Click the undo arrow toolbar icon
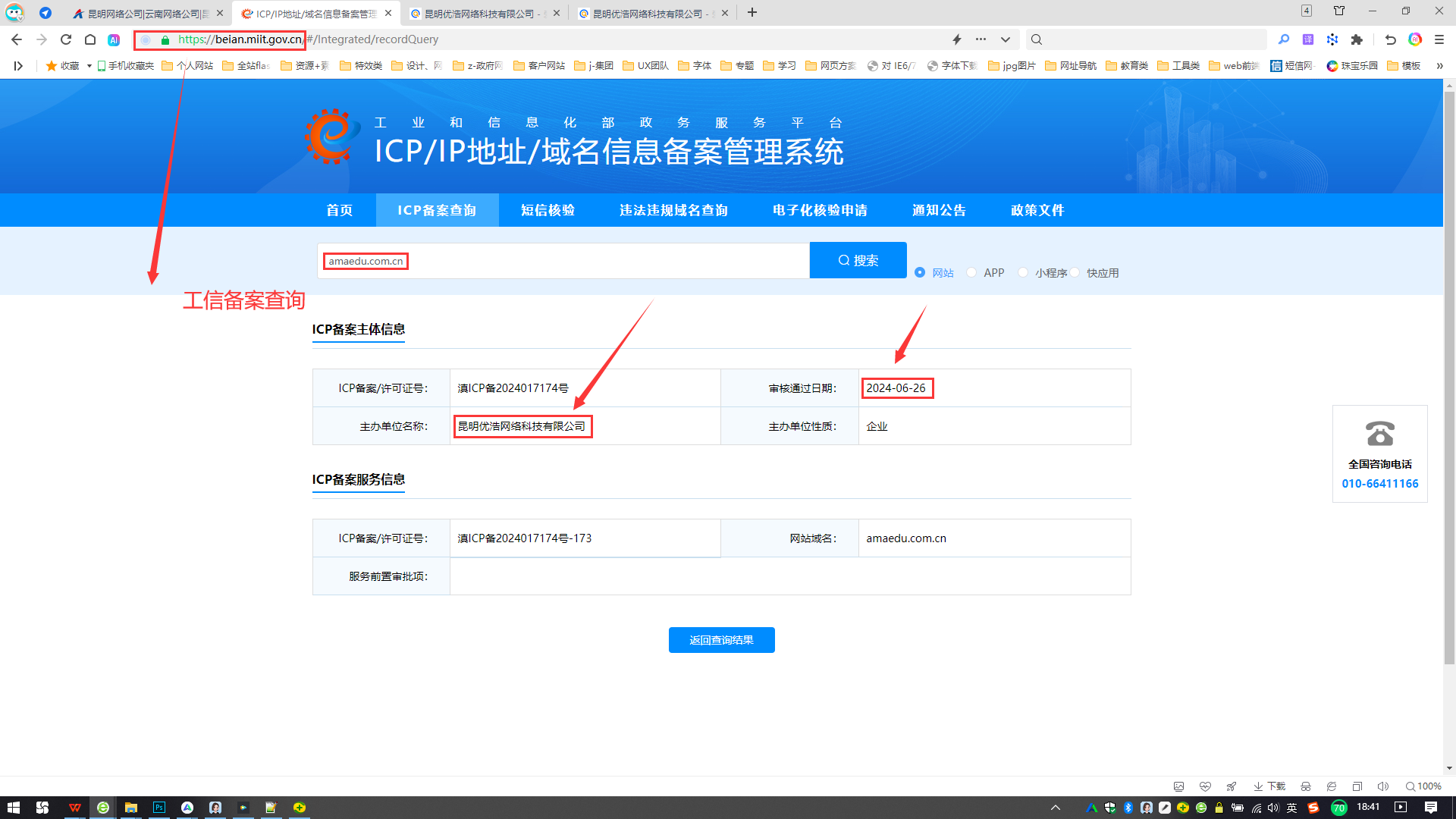This screenshot has height=819, width=1456. point(1390,39)
